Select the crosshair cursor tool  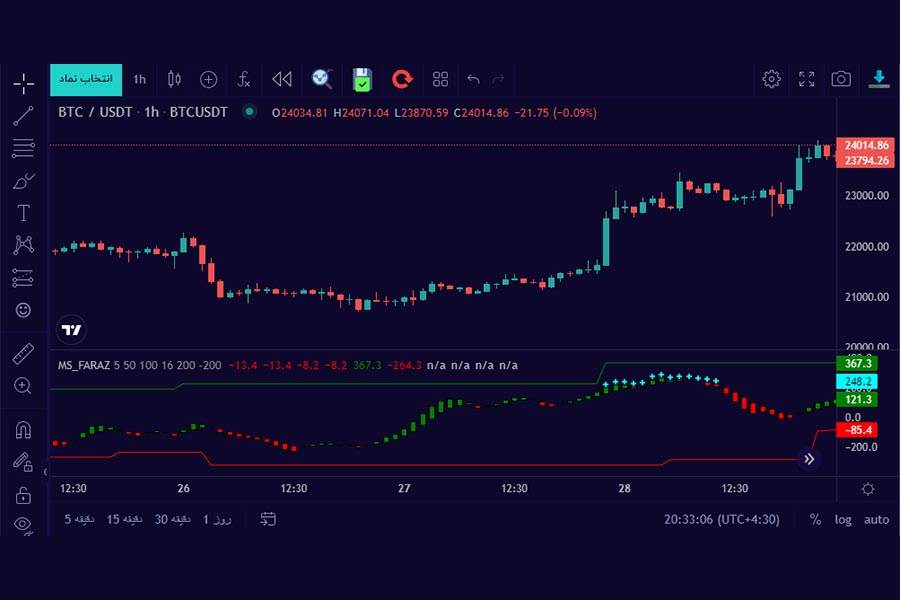pos(24,83)
